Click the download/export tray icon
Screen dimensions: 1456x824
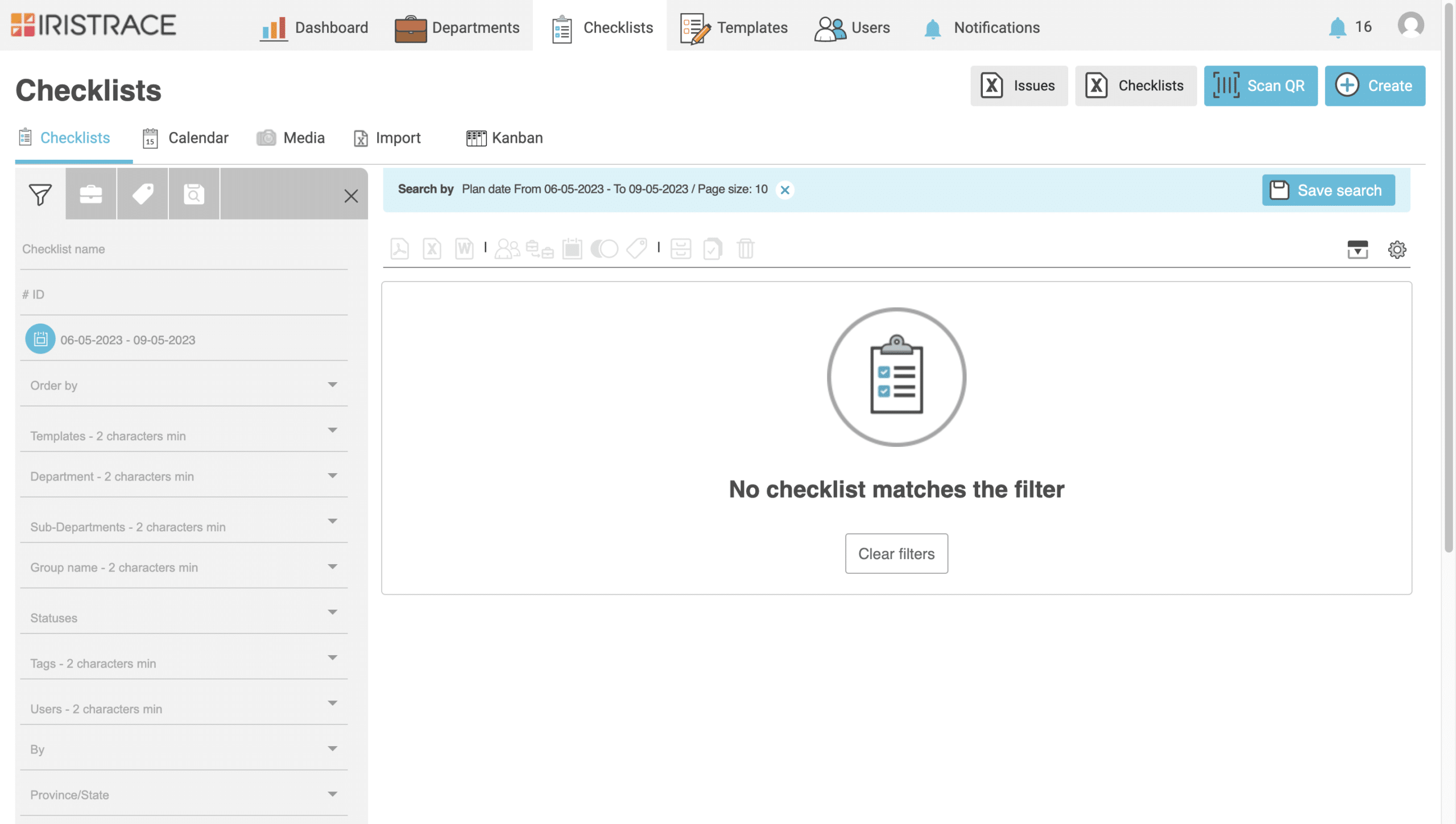pos(1358,249)
